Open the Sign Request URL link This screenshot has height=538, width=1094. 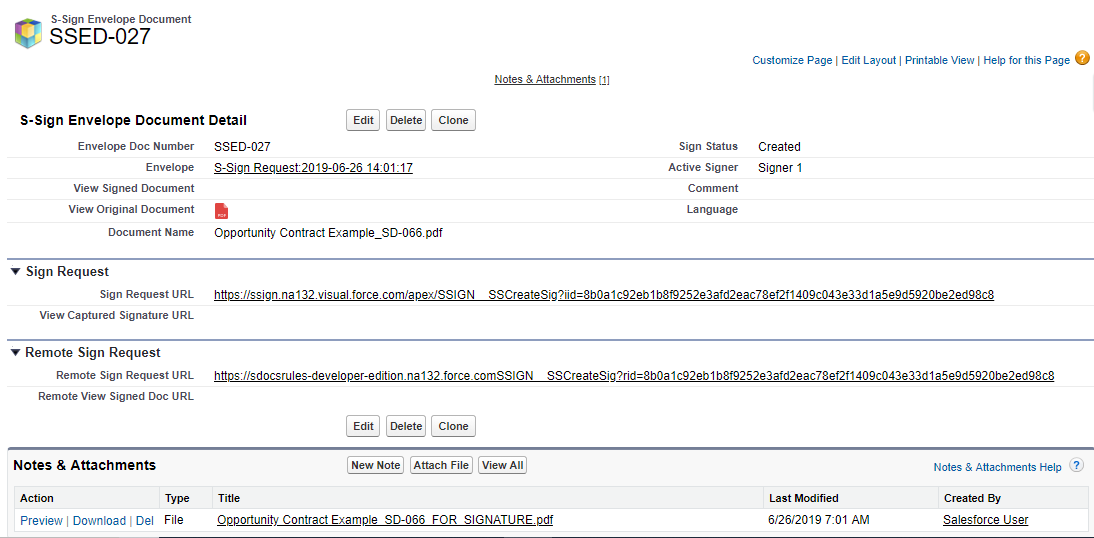click(x=604, y=295)
